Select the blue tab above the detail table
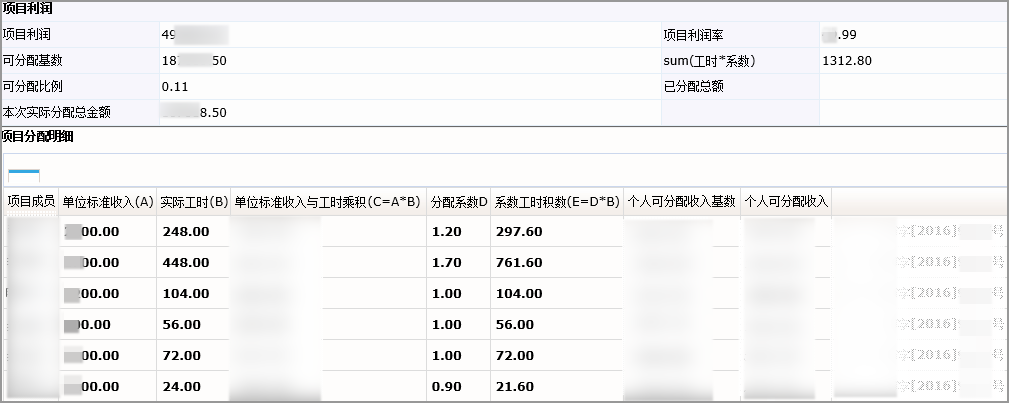The height and width of the screenshot is (403, 1009). pos(24,175)
